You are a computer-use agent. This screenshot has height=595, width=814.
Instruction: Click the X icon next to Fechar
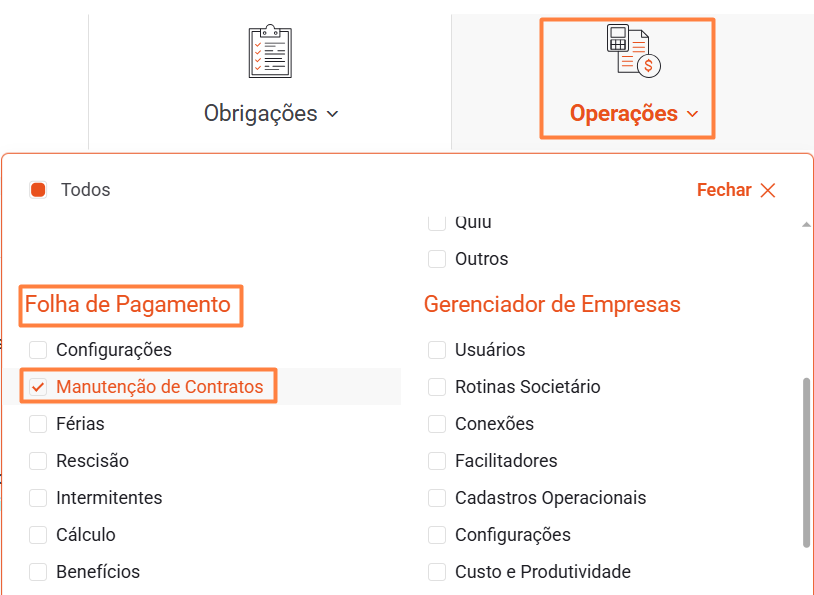768,190
